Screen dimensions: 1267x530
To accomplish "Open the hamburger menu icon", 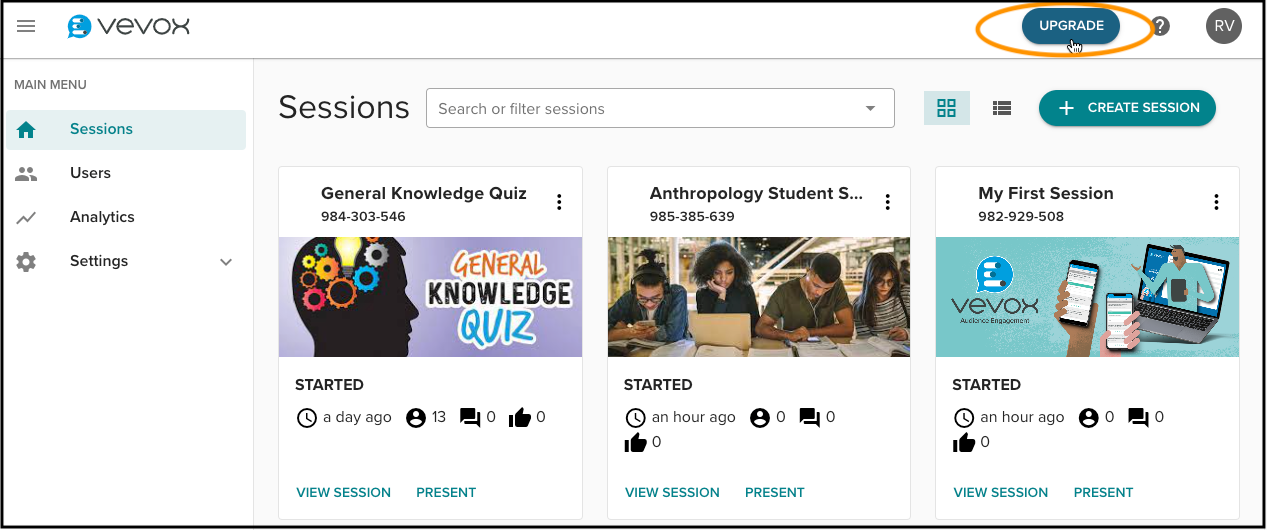I will pyautogui.click(x=26, y=26).
